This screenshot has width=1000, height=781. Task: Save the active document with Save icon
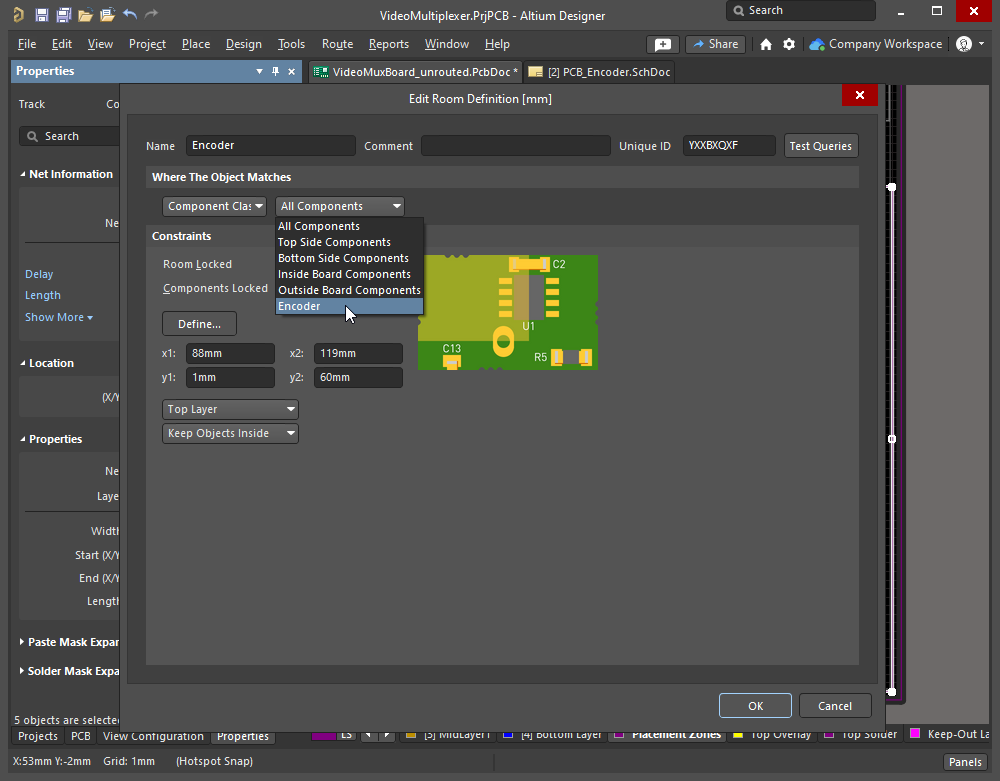[x=41, y=15]
